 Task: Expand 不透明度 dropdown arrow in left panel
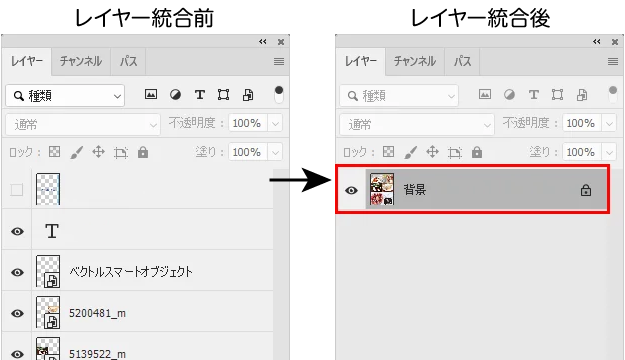275,123
